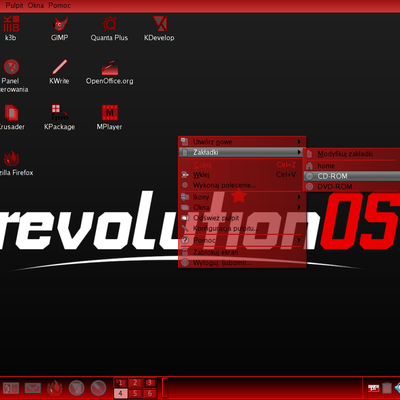Switch to virtual desktop 2

[135, 383]
